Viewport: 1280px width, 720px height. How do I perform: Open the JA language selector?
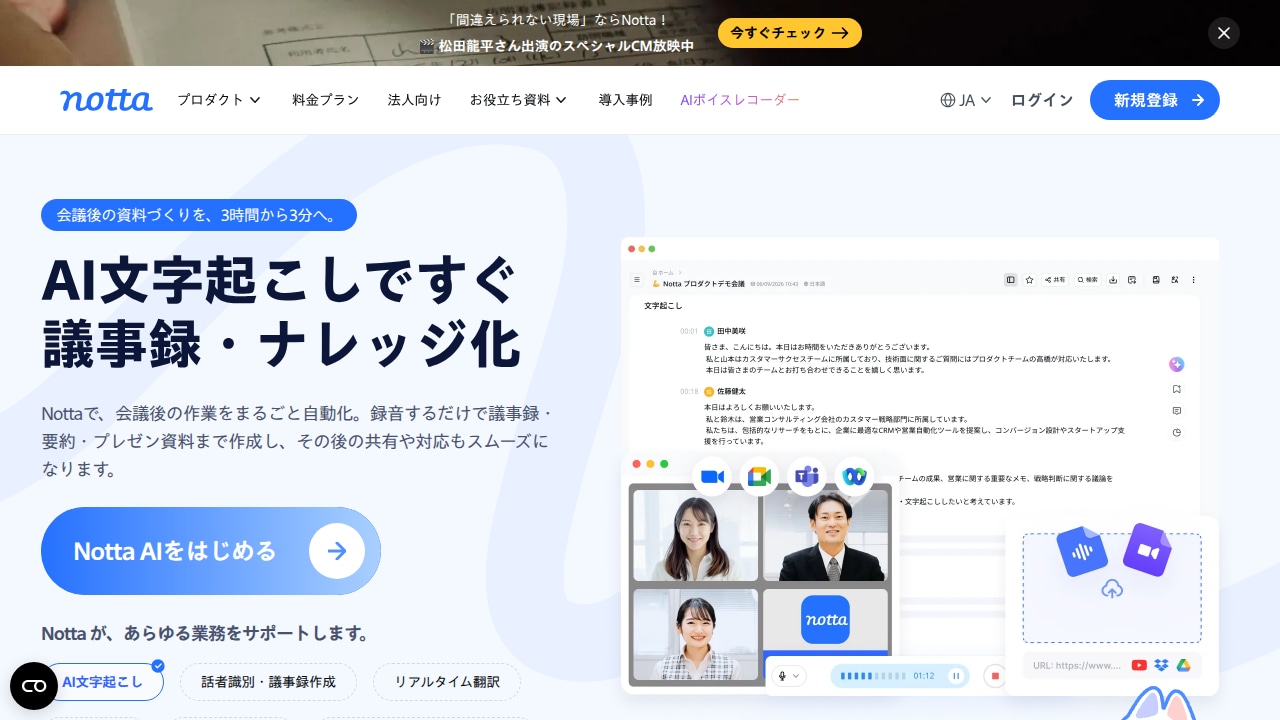(x=966, y=100)
